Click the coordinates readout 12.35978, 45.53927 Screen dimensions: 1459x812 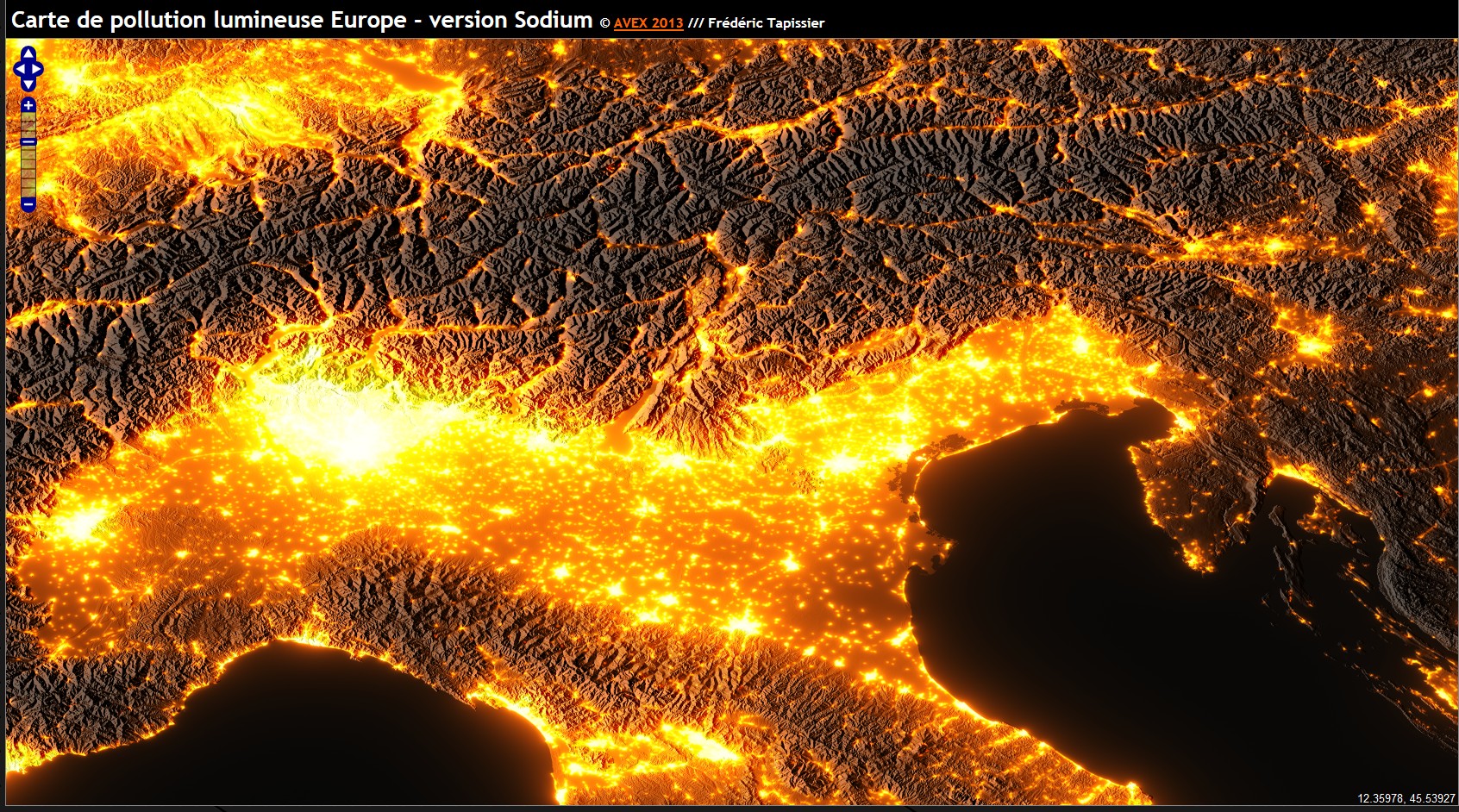click(x=1406, y=799)
